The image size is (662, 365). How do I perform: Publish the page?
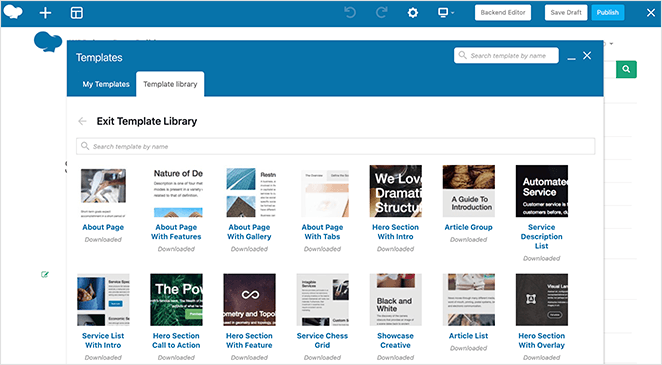(x=608, y=13)
